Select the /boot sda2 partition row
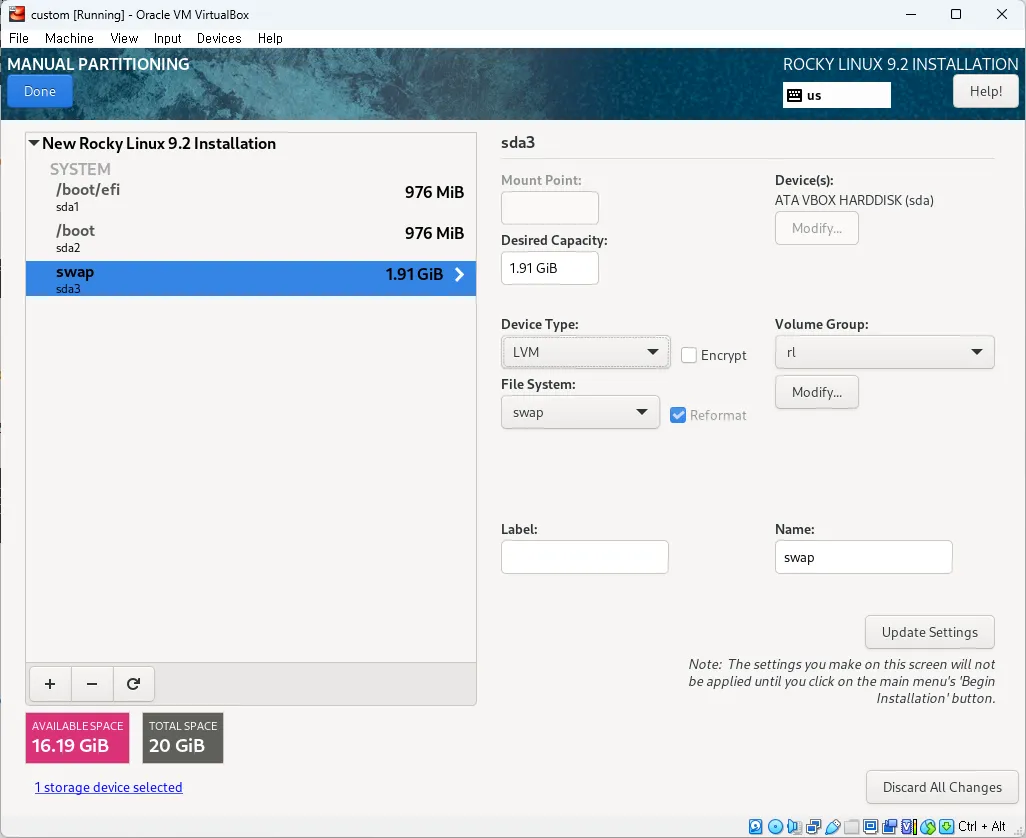Screen dimensions: 1026x838 pyautogui.click(x=251, y=238)
